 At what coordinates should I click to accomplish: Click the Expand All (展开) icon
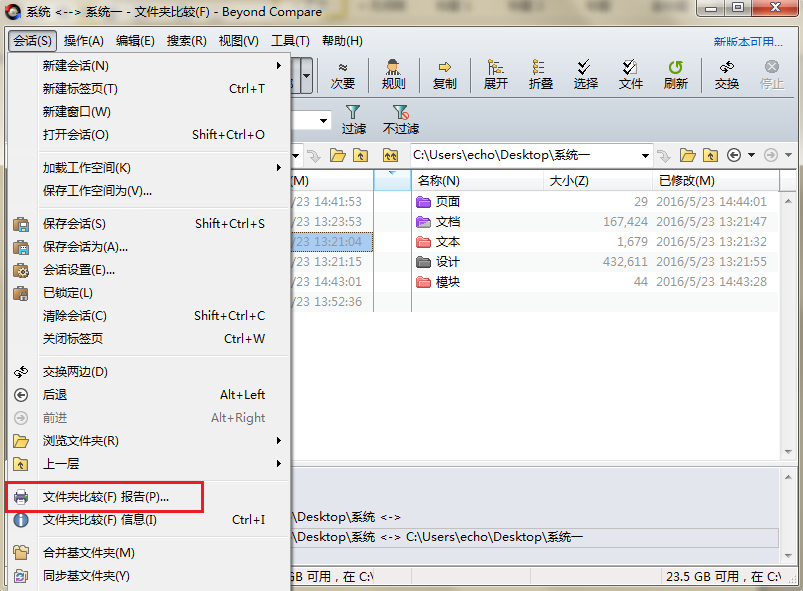tap(495, 75)
